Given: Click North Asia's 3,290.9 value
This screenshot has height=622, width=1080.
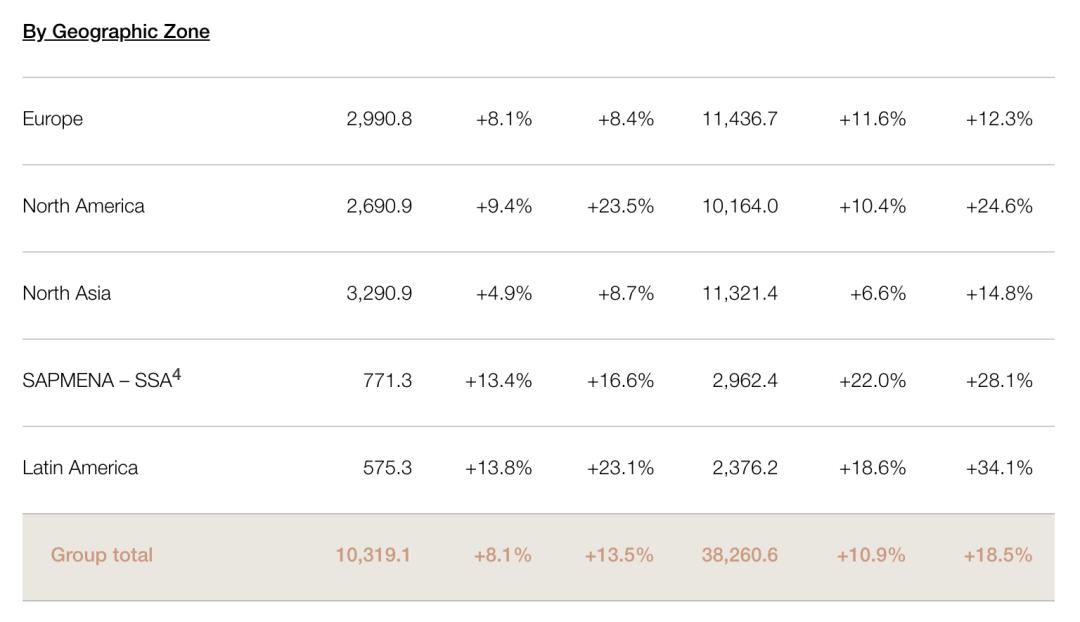Looking at the screenshot, I should point(379,293).
